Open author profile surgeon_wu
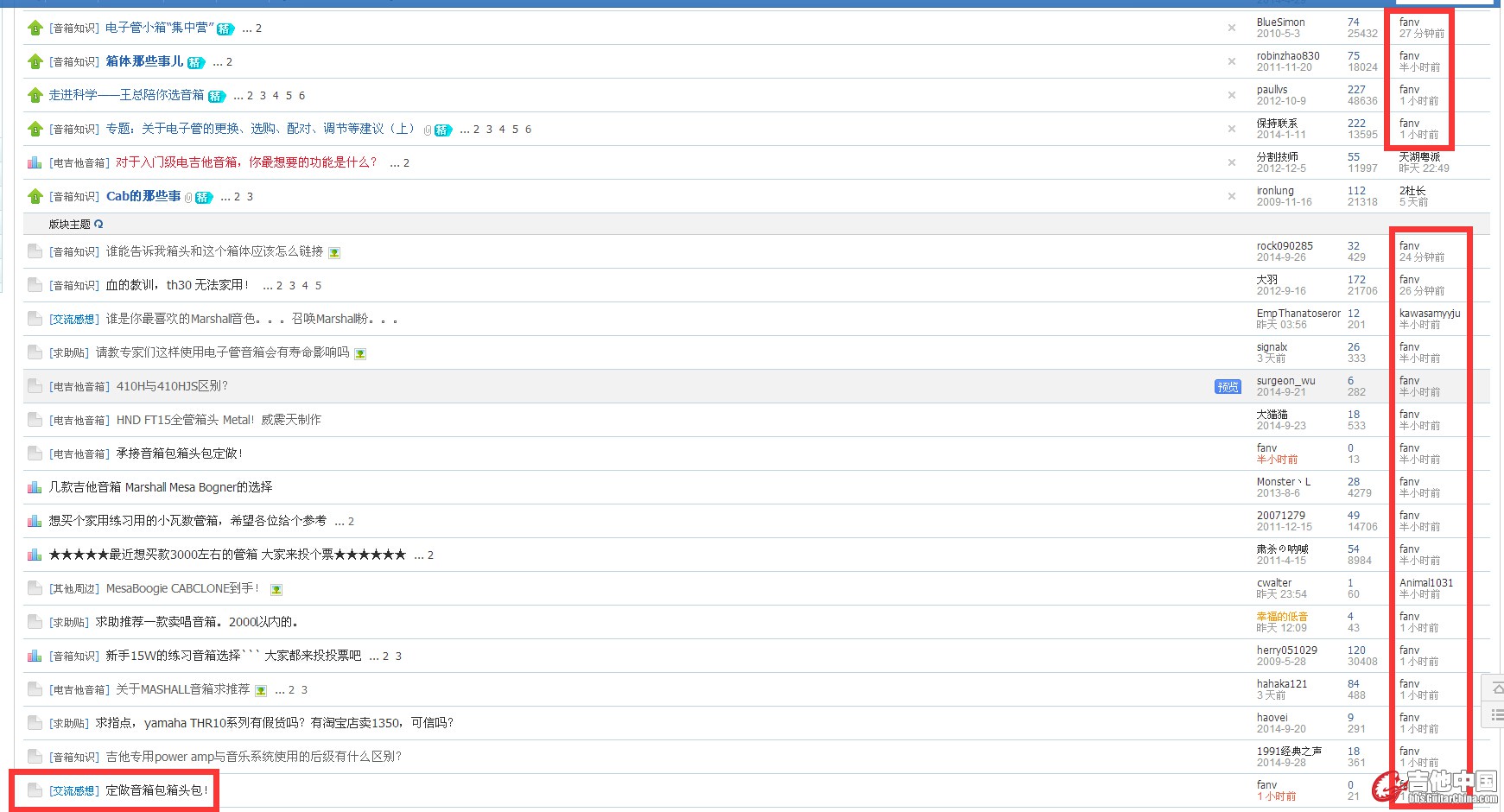 (1285, 381)
